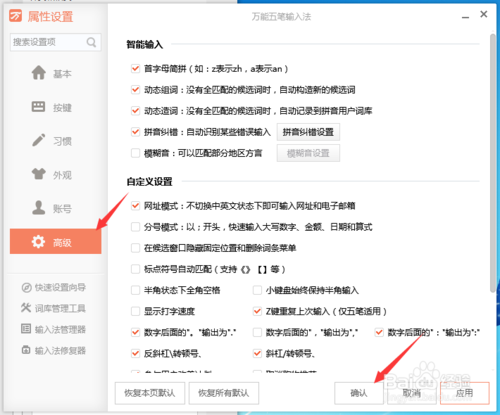Click the 词库管理工具 tools icon

pos(26,308)
